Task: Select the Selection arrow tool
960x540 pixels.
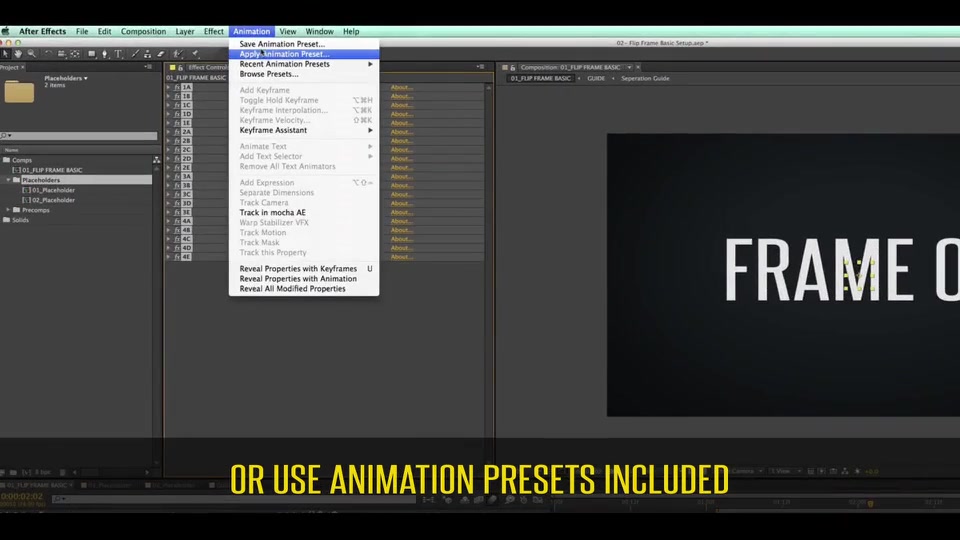Action: click(x=6, y=54)
